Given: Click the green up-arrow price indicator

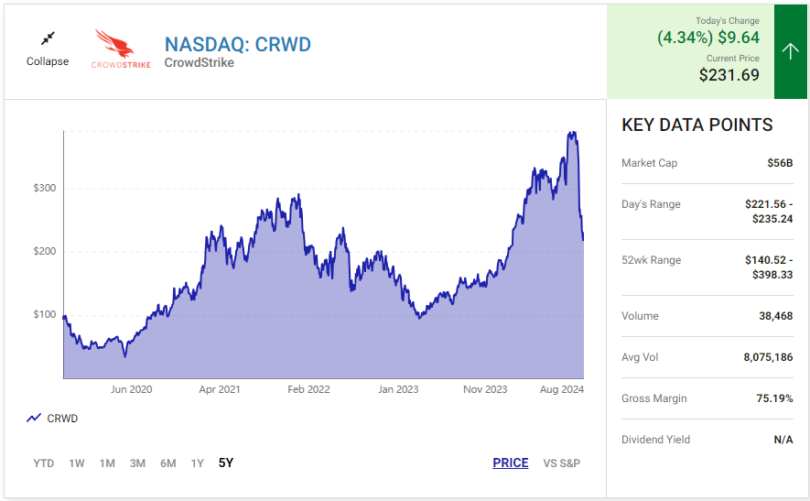Looking at the screenshot, I should [790, 51].
